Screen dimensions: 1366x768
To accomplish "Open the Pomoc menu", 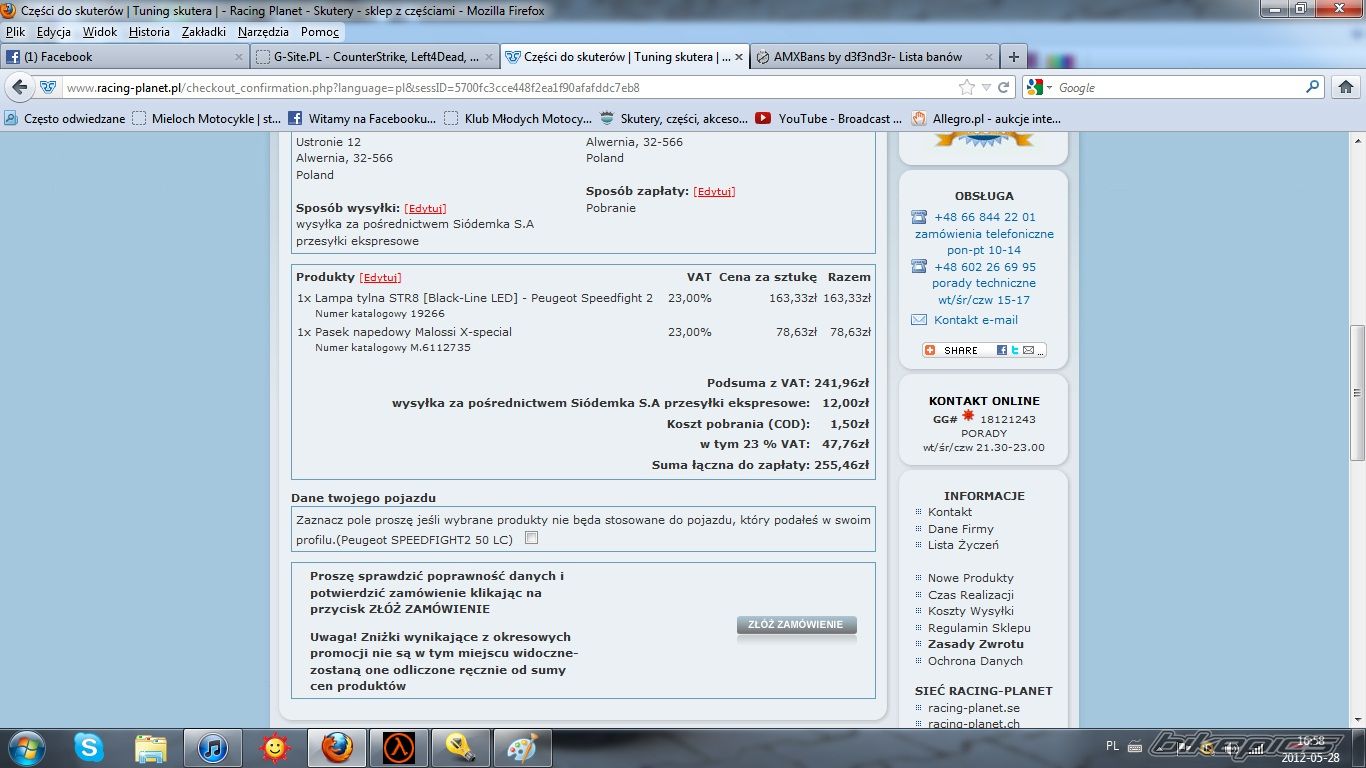I will 320,32.
